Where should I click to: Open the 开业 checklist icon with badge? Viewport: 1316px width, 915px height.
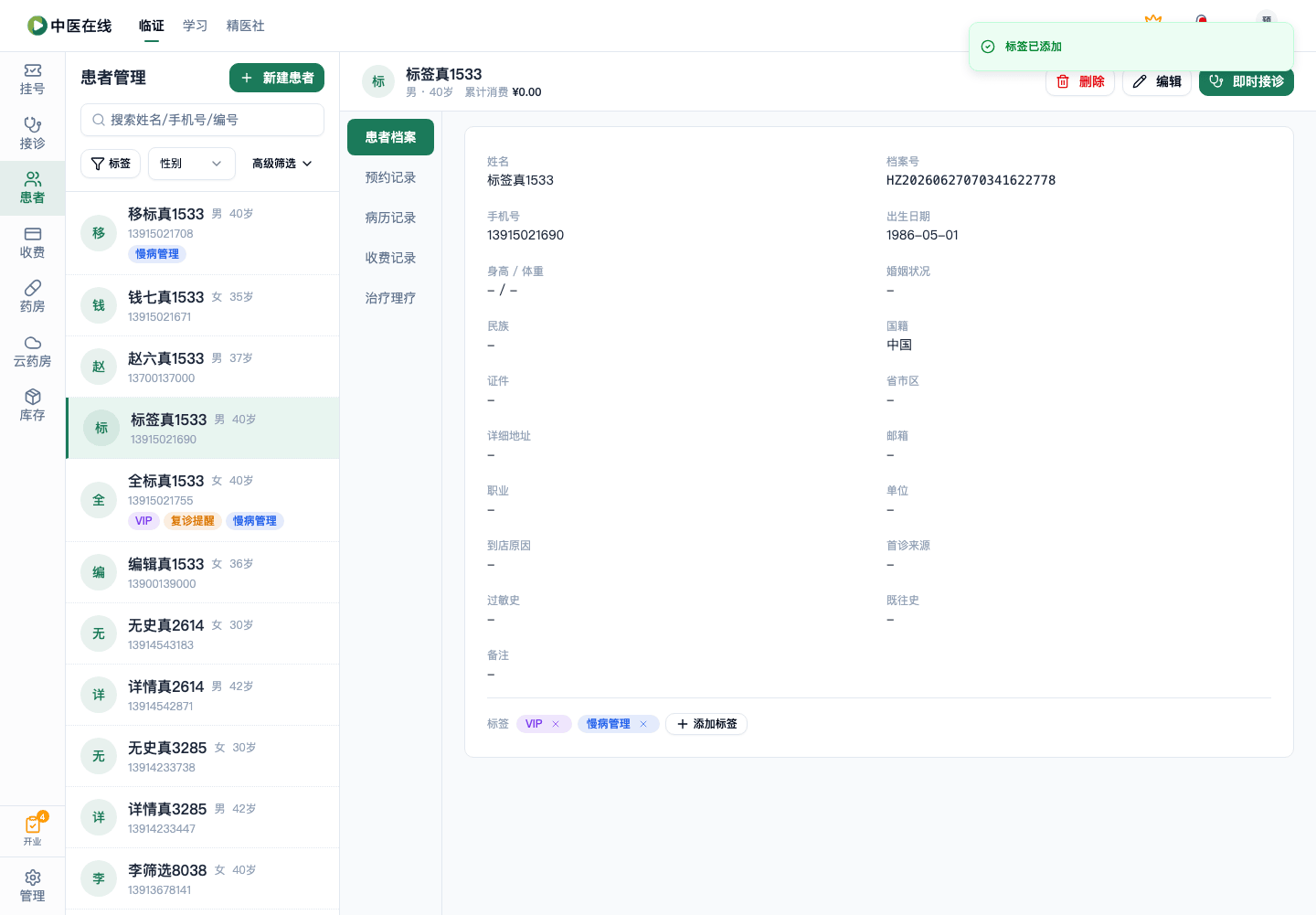click(x=32, y=830)
